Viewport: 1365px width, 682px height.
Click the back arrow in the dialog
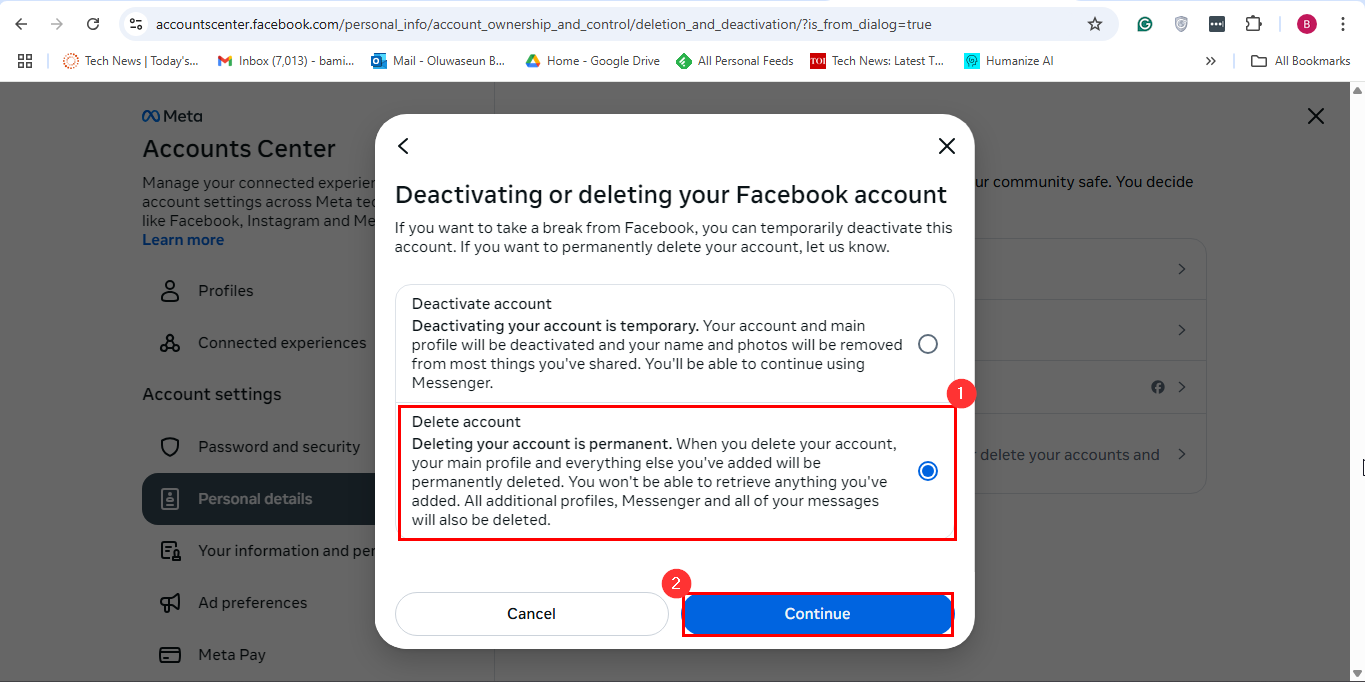coord(403,146)
